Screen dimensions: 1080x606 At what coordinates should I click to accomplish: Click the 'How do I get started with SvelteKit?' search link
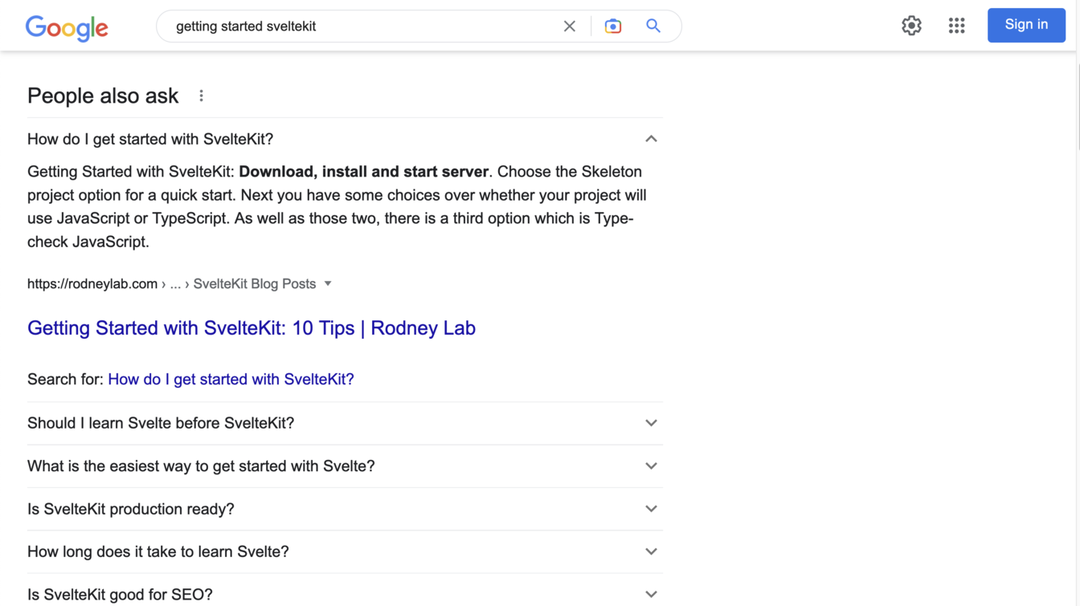pos(230,379)
